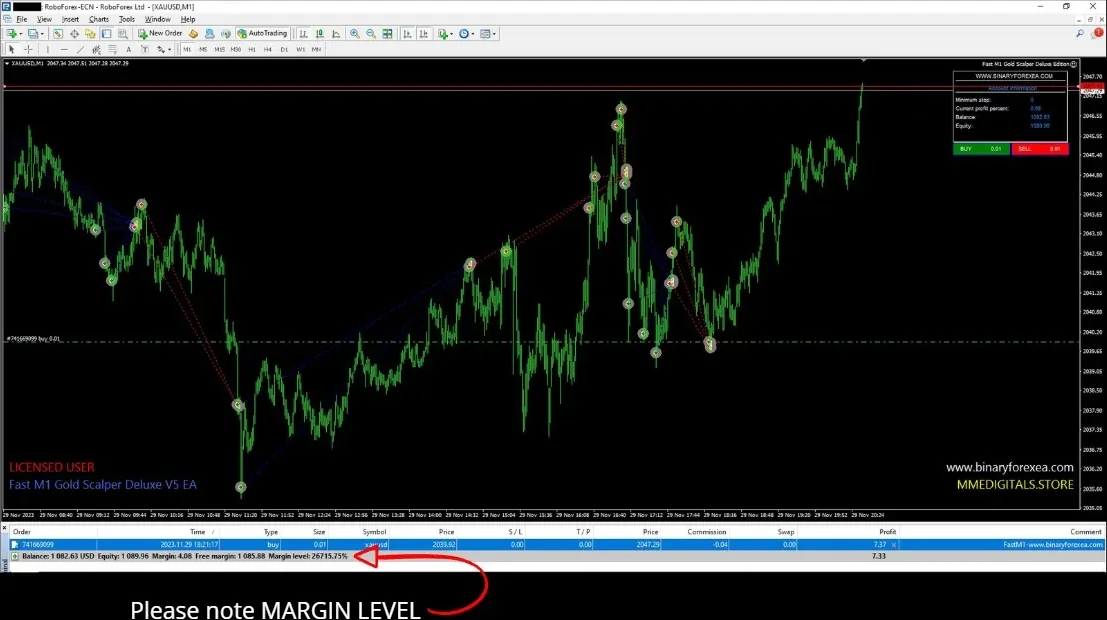Zoom in on the chart
This screenshot has height=620, width=1107.
[x=354, y=33]
